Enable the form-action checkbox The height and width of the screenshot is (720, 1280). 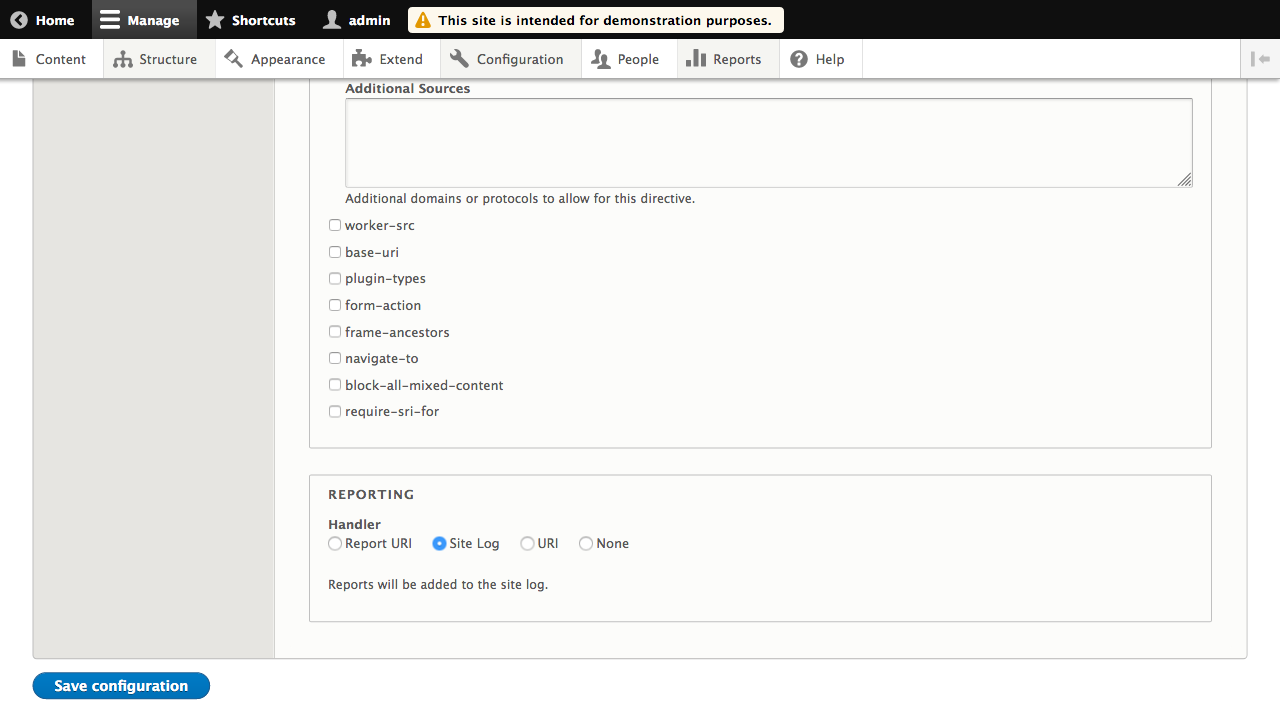coord(335,305)
